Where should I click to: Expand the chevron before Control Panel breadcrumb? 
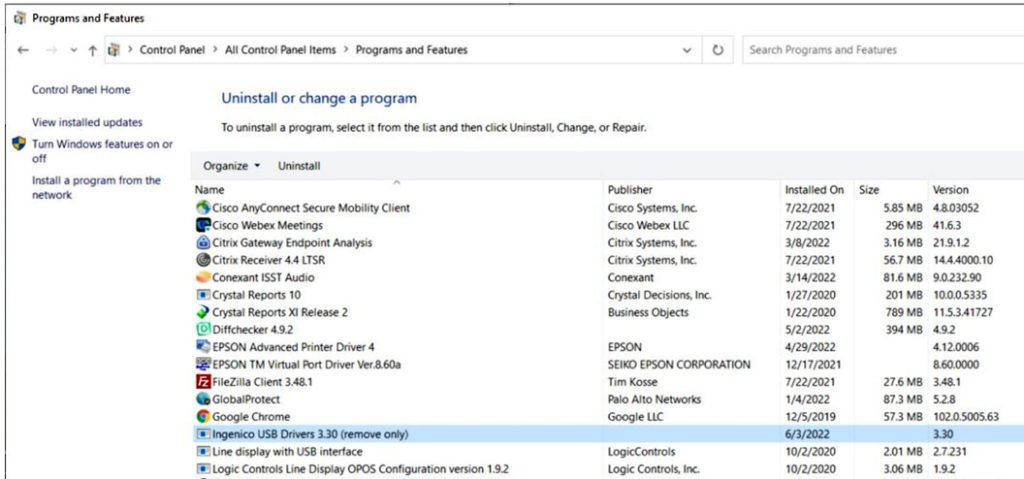click(x=131, y=50)
